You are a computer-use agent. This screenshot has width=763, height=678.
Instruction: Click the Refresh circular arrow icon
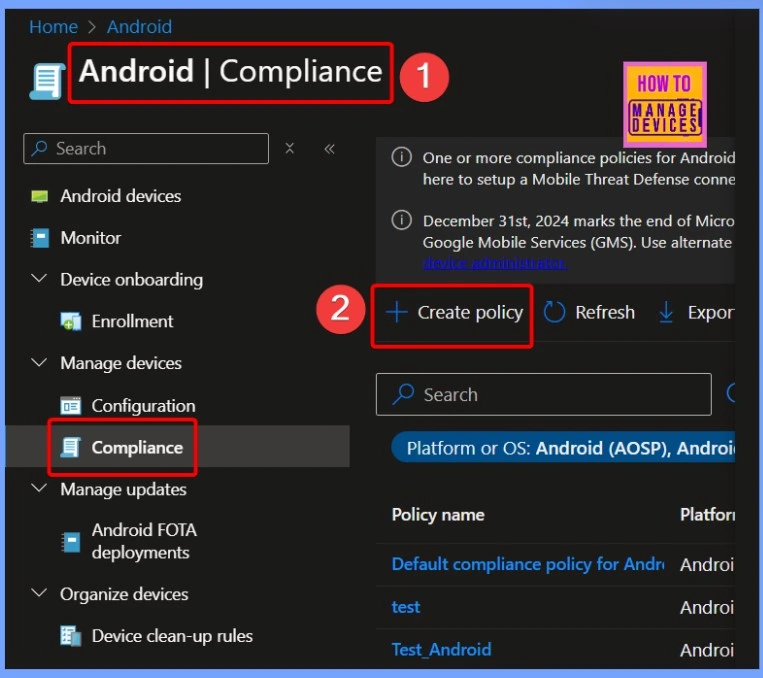pyautogui.click(x=554, y=312)
